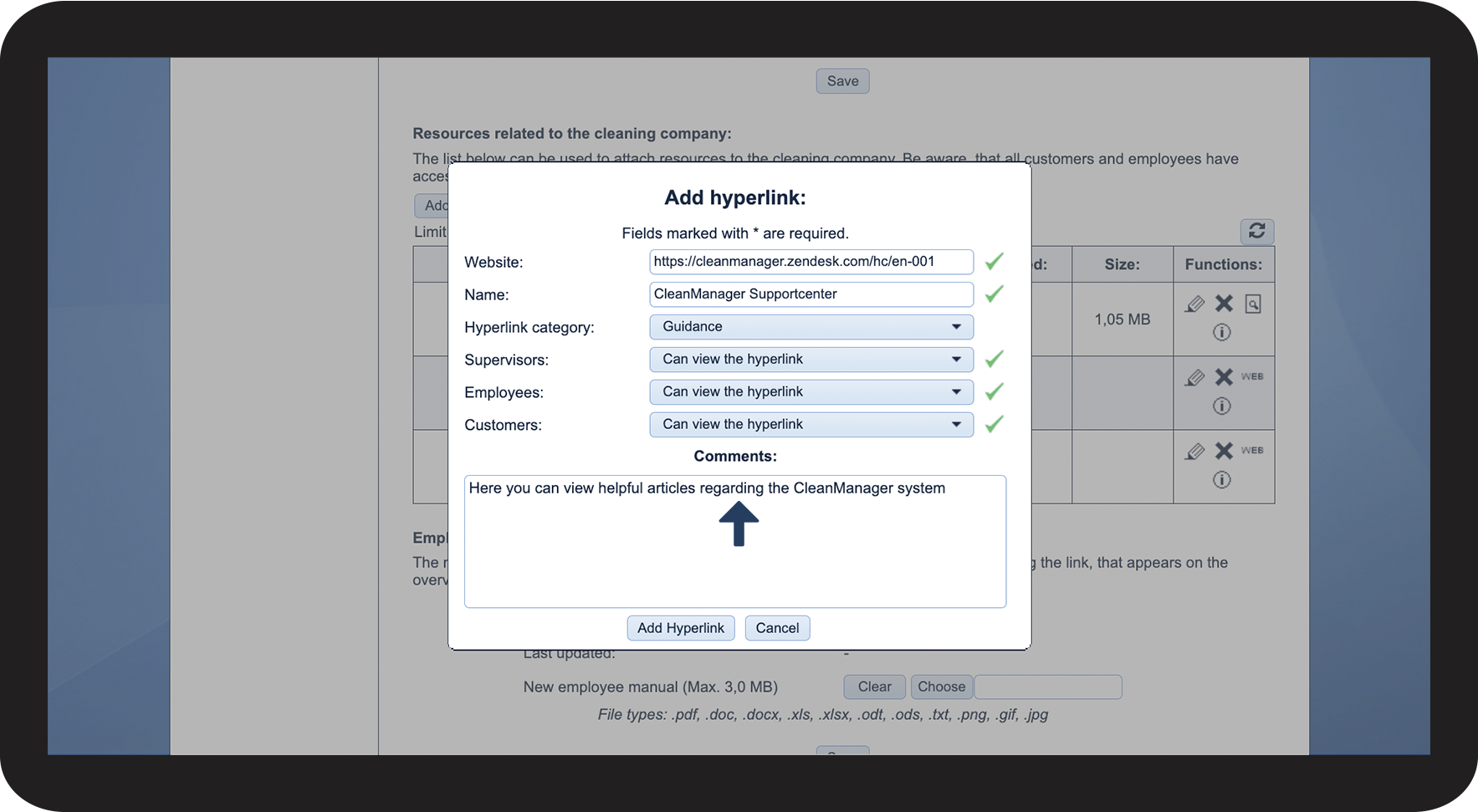
Task: Open the Hyperlink category dropdown
Action: click(x=811, y=327)
